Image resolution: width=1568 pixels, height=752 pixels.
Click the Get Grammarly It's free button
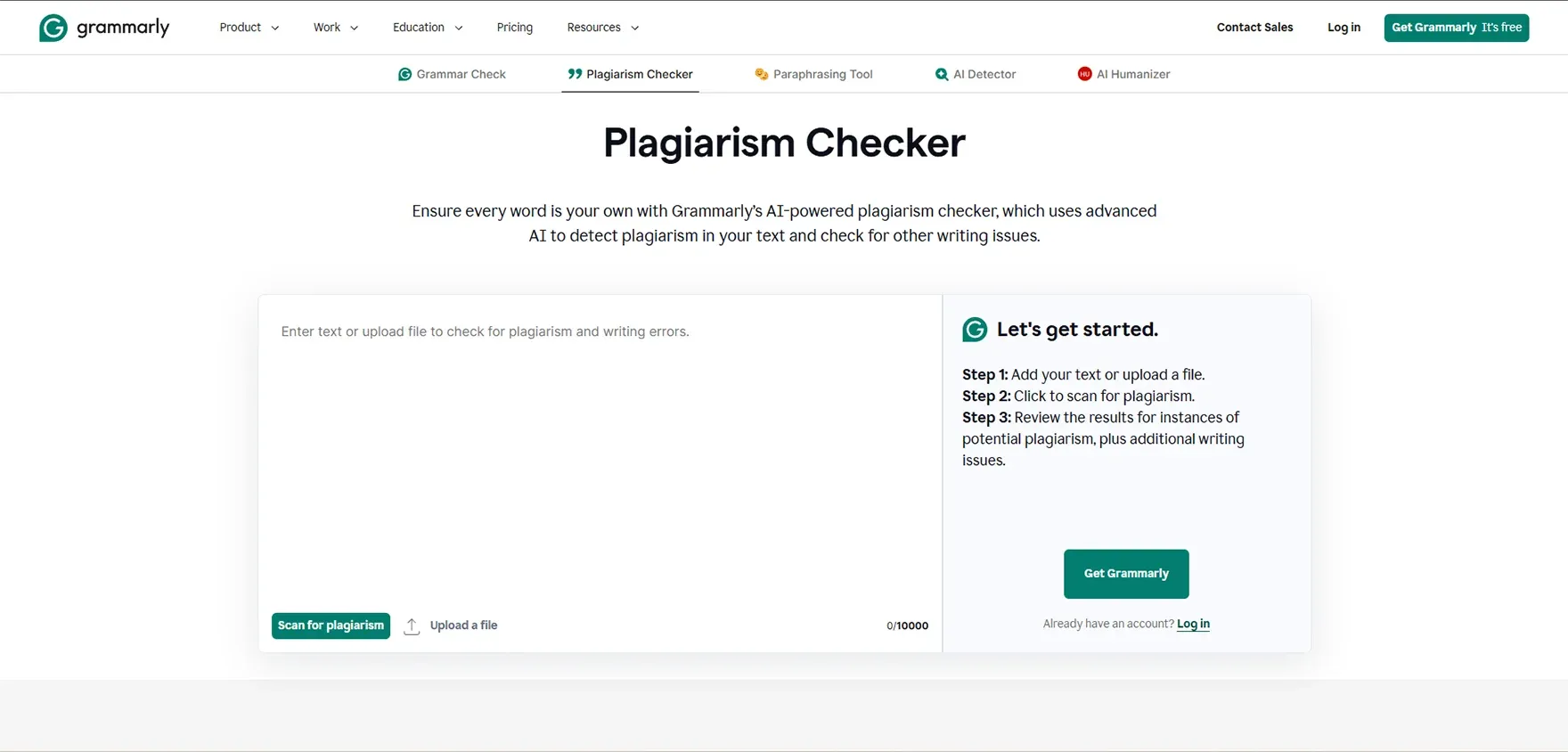pyautogui.click(x=1456, y=28)
